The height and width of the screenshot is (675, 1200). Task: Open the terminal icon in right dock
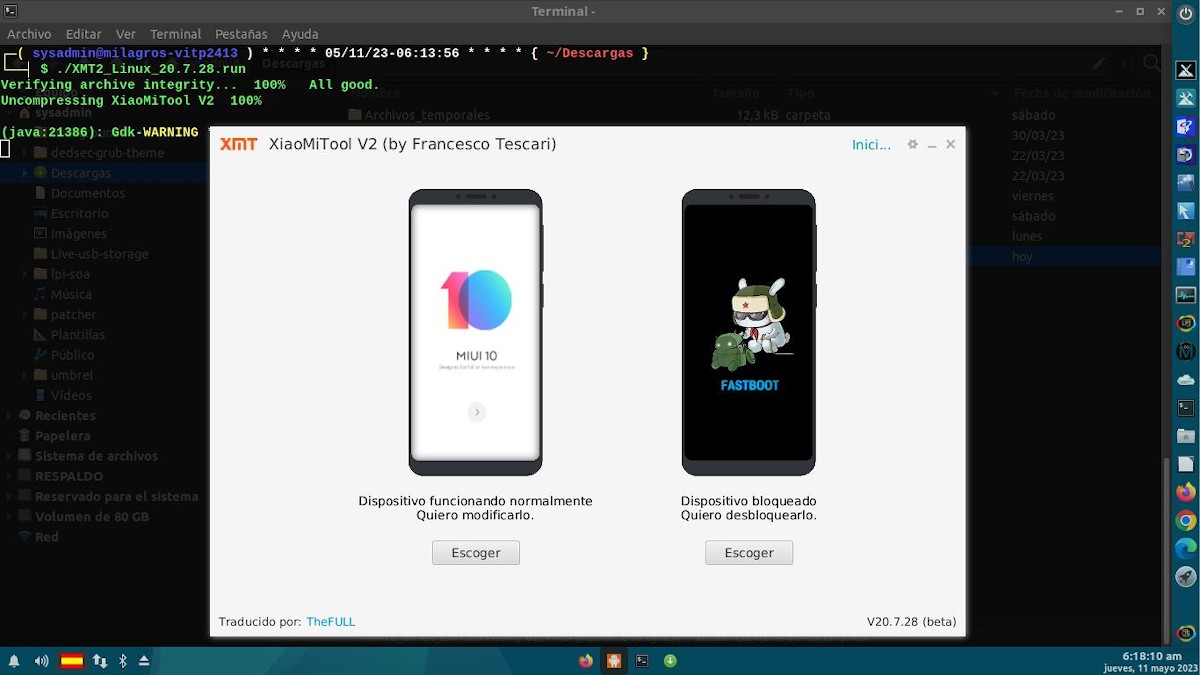click(x=1186, y=407)
